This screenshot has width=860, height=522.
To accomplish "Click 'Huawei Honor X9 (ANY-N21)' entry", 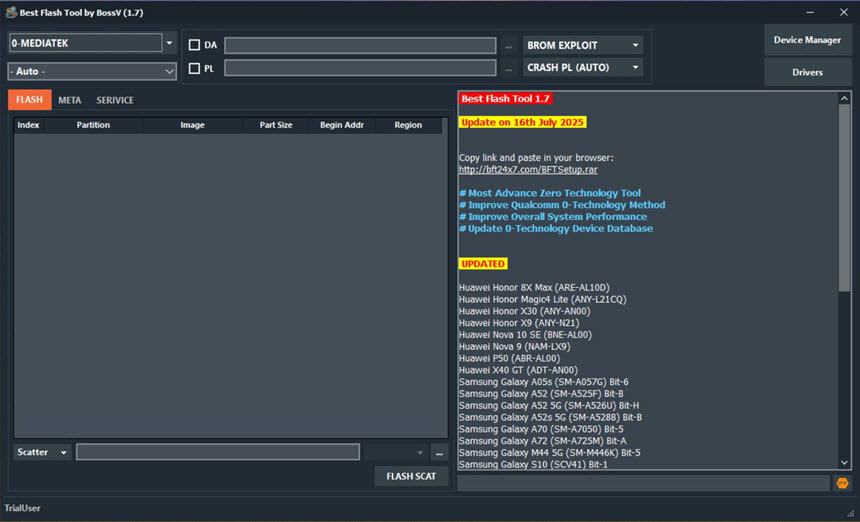I will tap(519, 323).
